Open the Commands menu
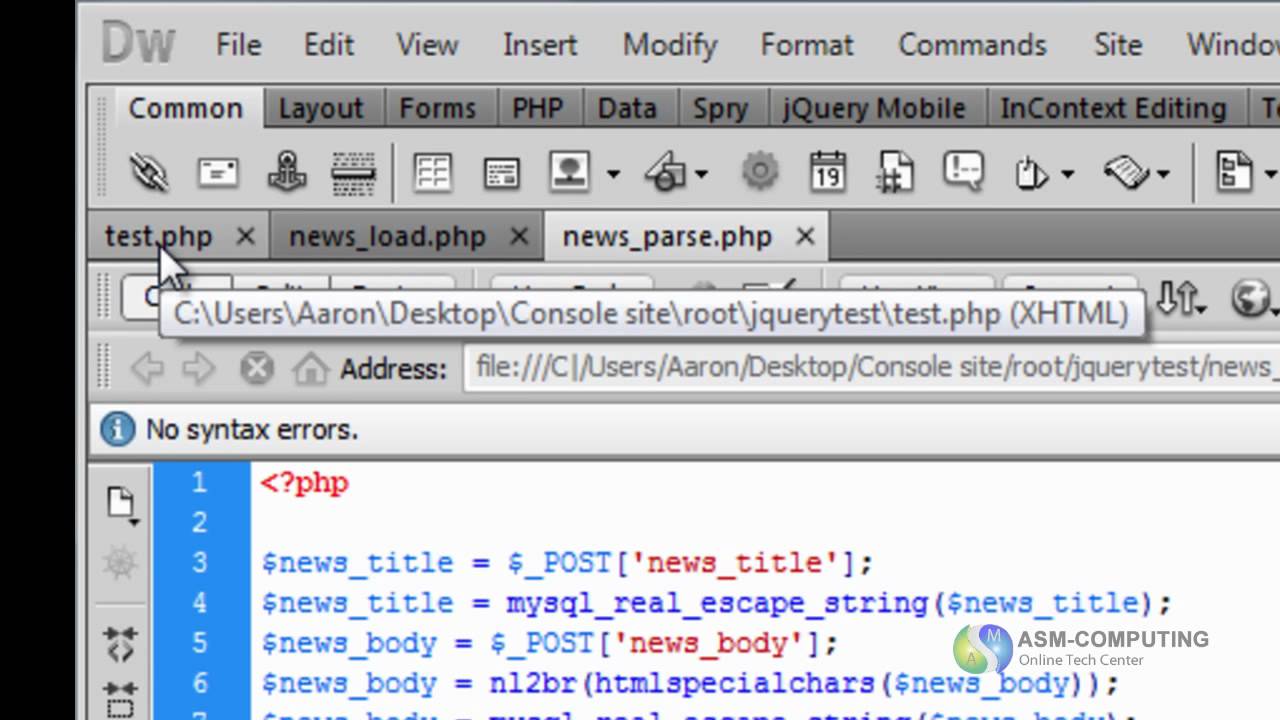 [972, 45]
